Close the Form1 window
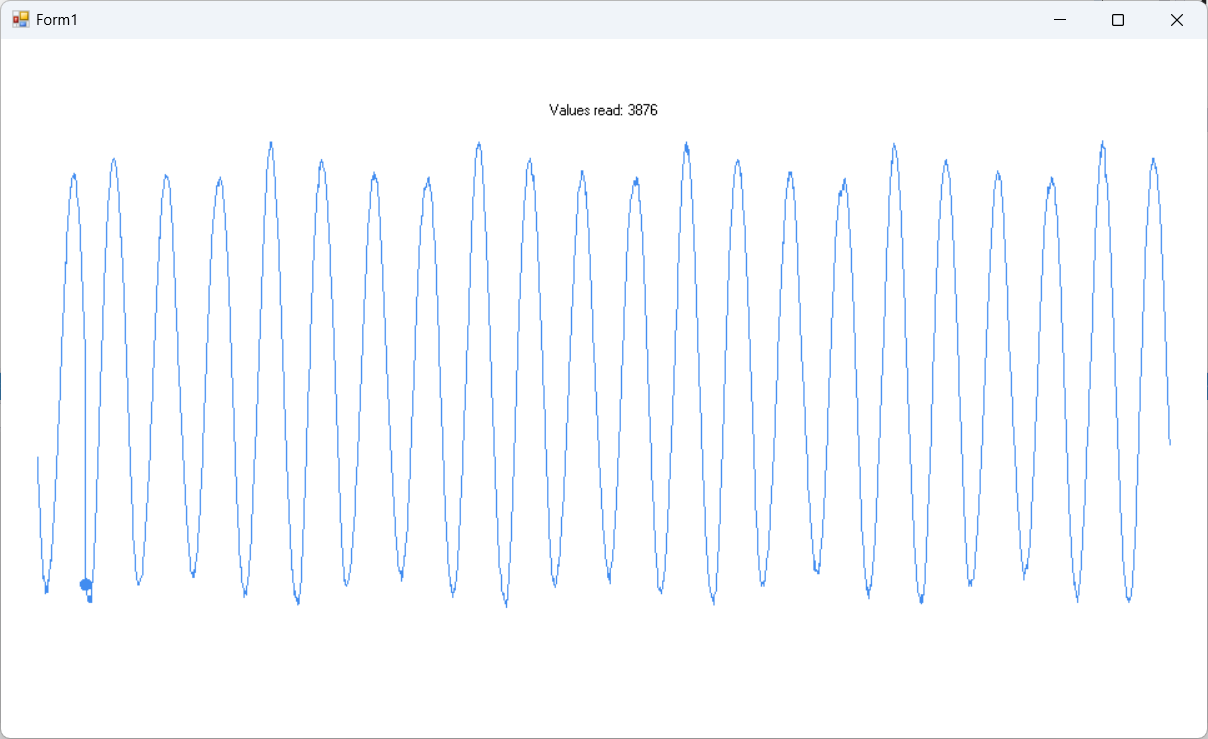The width and height of the screenshot is (1208, 739). 1177,20
